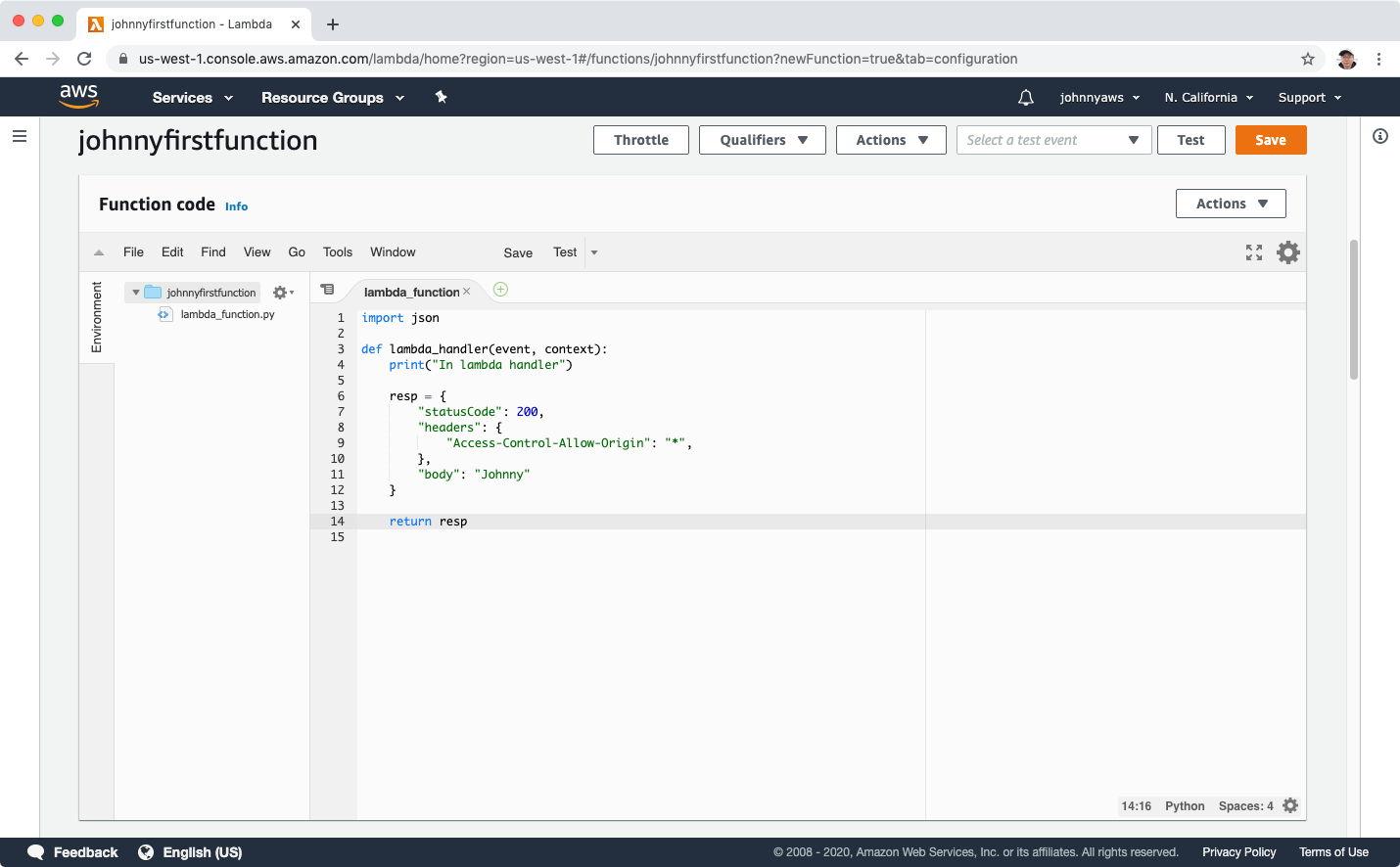Screen dimensions: 1400x867
Task: Open the Terms of Use link
Action: [x=1333, y=852]
